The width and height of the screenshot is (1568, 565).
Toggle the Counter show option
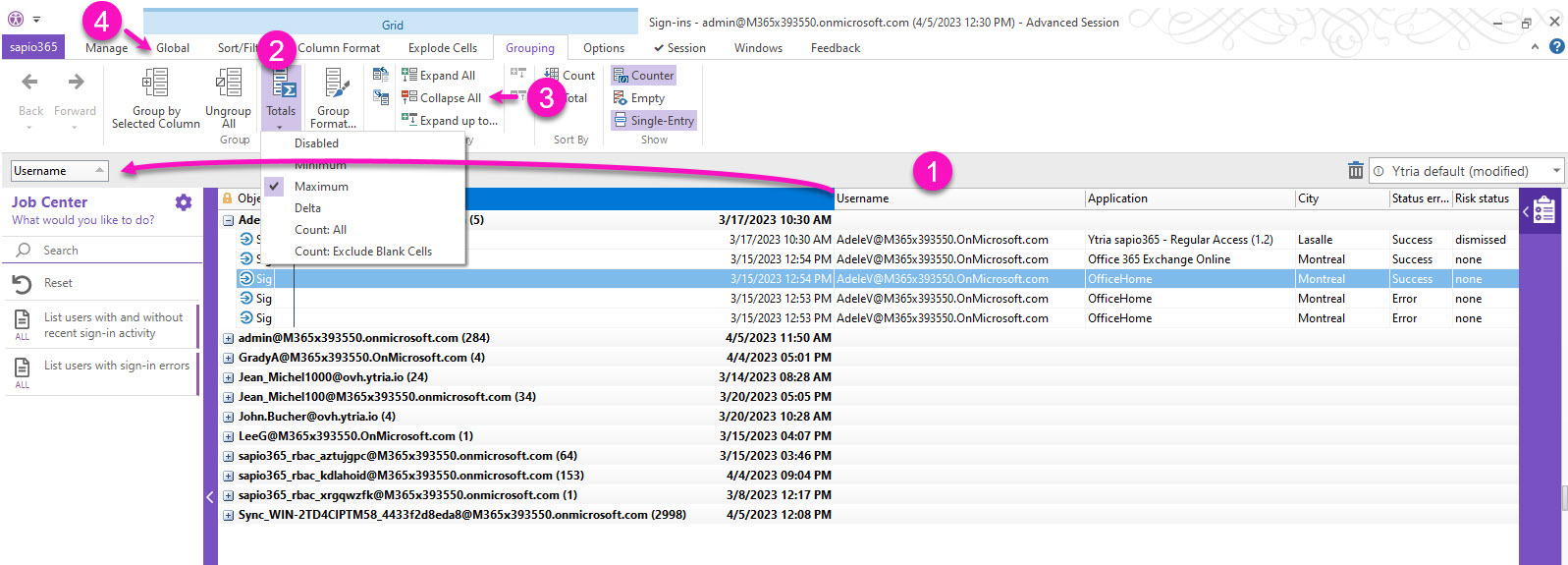click(x=643, y=75)
